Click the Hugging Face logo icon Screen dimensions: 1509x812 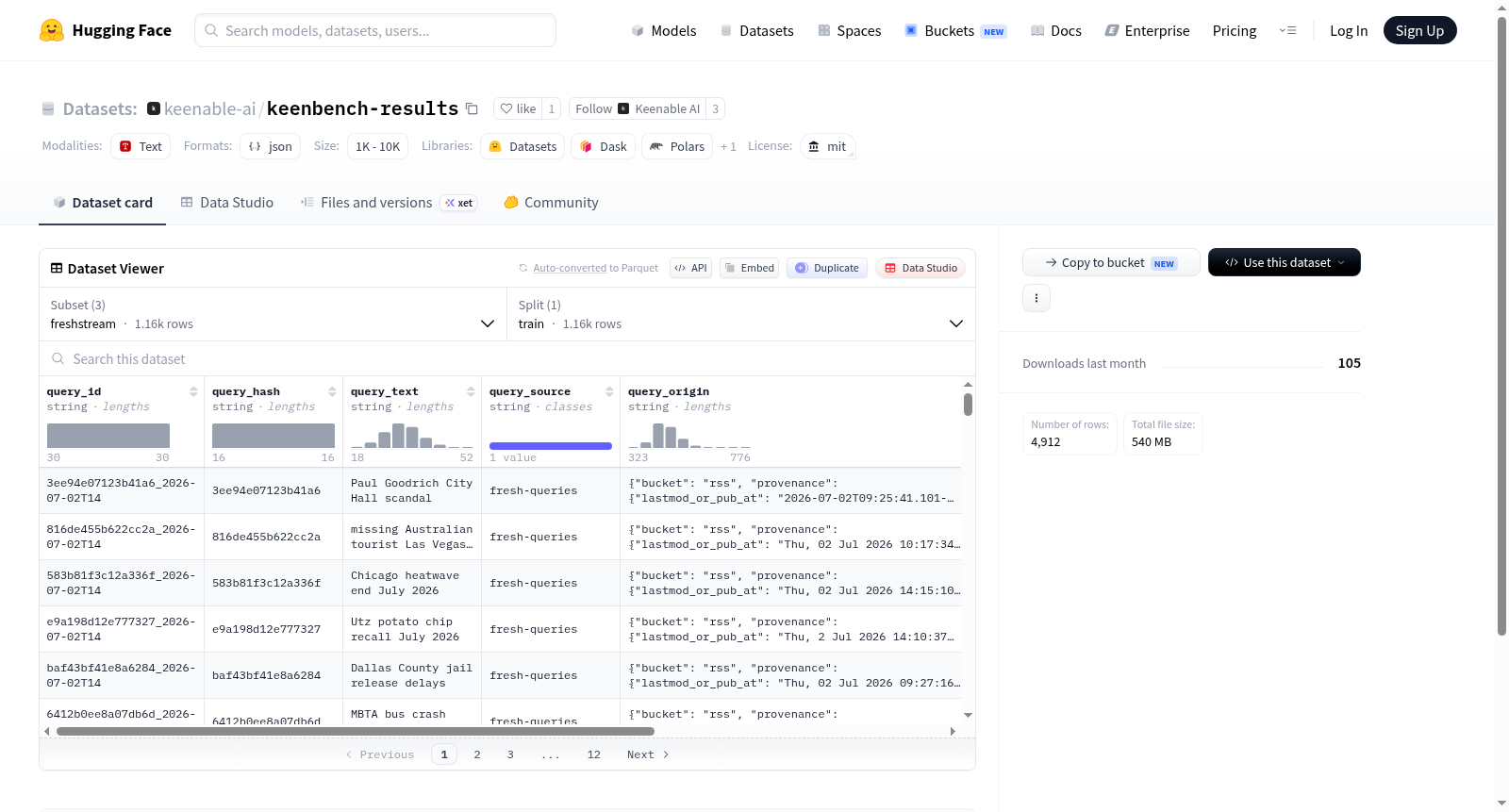pyautogui.click(x=52, y=30)
